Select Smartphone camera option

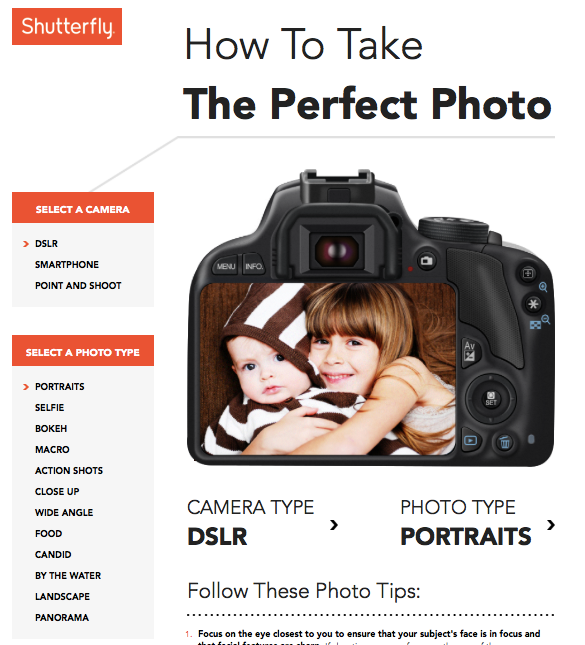click(67, 264)
